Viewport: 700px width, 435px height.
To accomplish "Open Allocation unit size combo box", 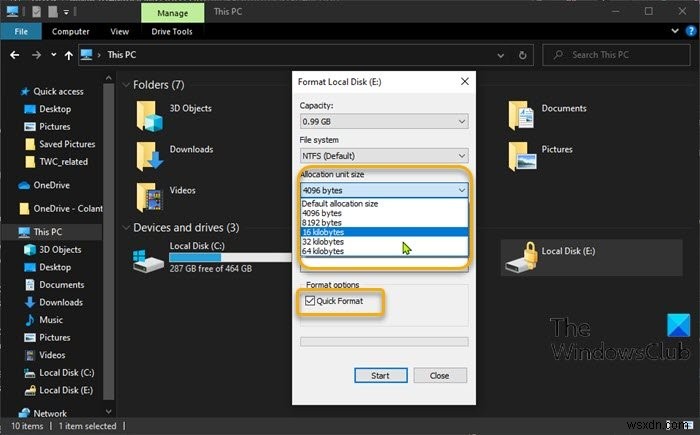I will tap(384, 190).
